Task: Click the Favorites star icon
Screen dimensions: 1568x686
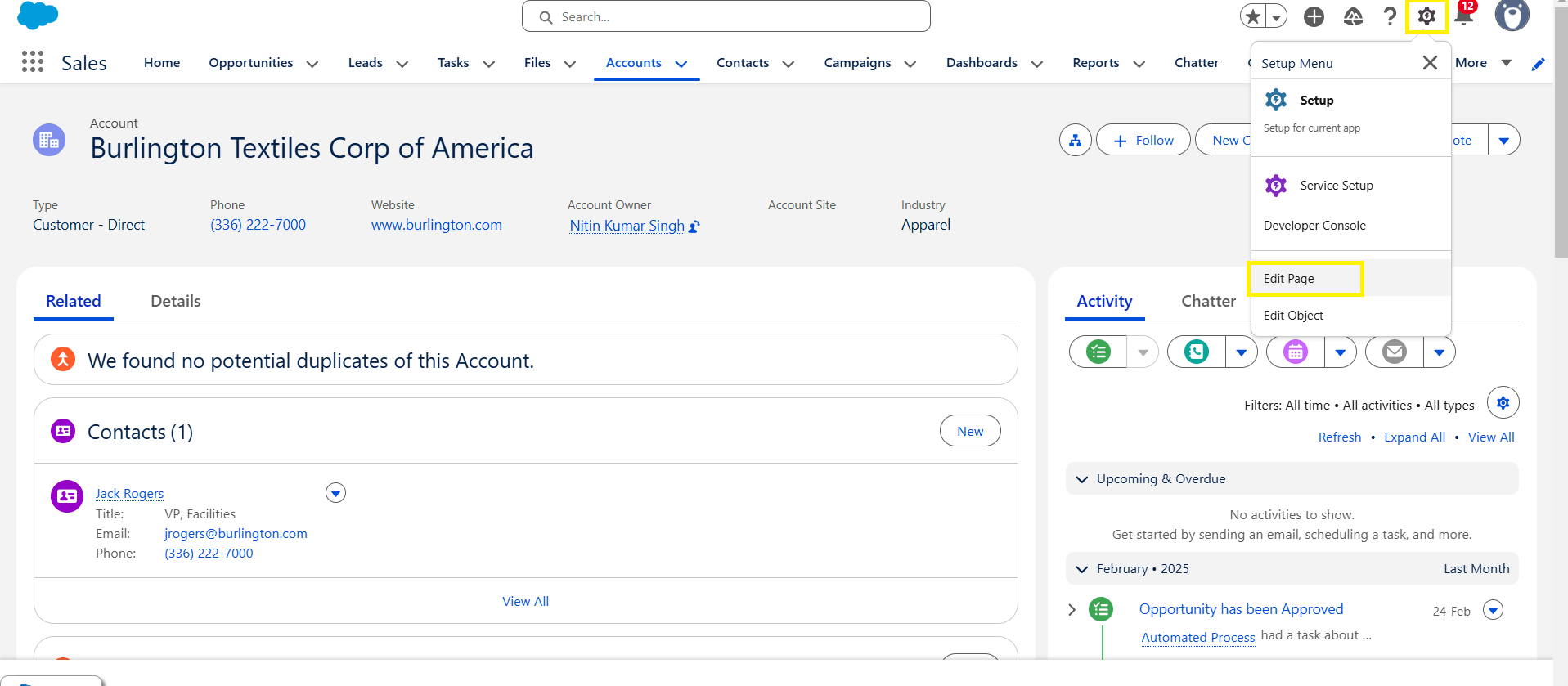Action: coord(1252,16)
